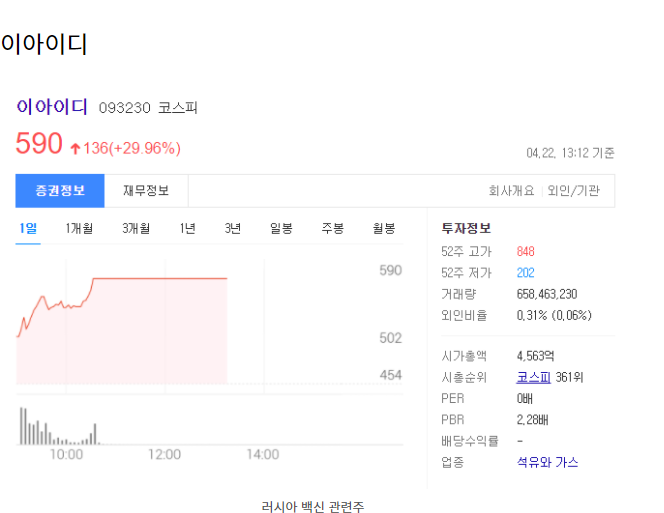664x513 pixels.
Task: Show the 3년 chart
Action: [x=233, y=229]
